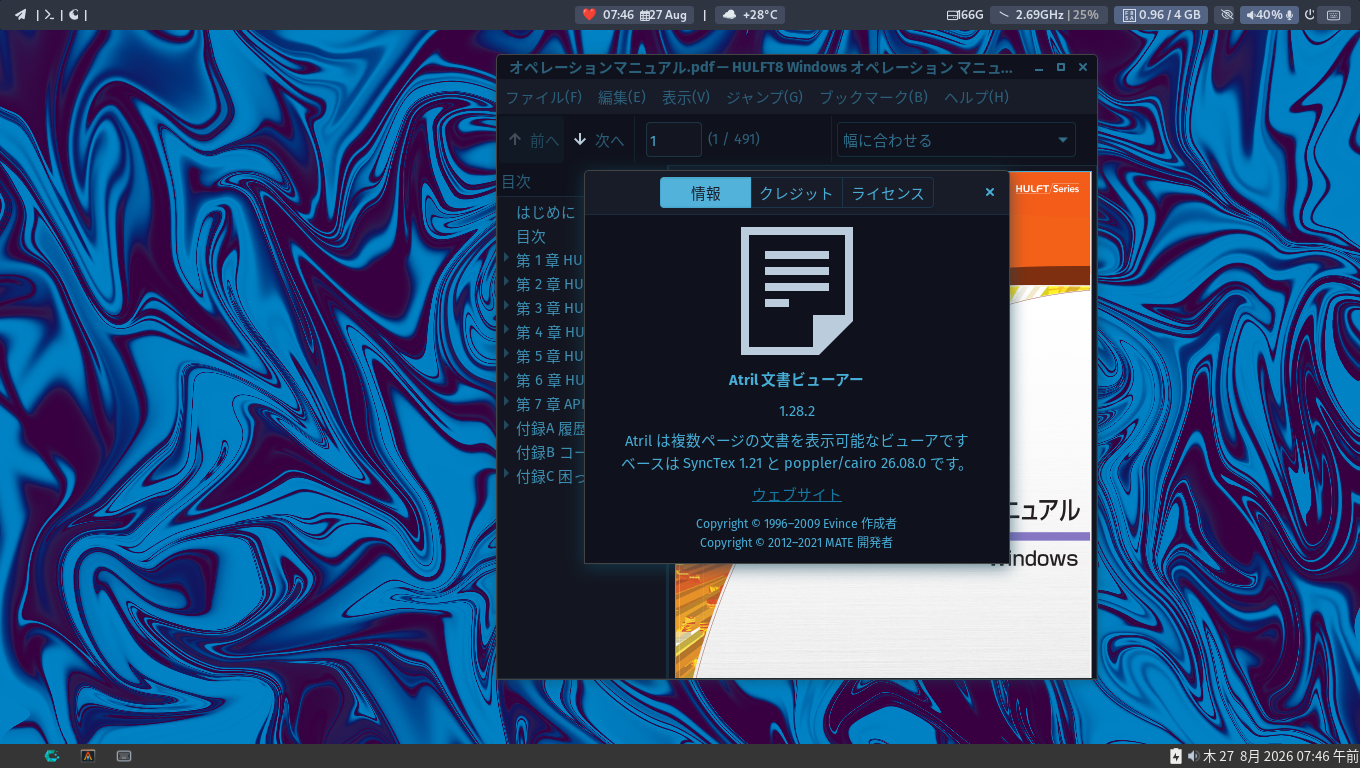The width and height of the screenshot is (1360, 768).
Task: Expand the 第 3 章 outline entry
Action: 507,307
